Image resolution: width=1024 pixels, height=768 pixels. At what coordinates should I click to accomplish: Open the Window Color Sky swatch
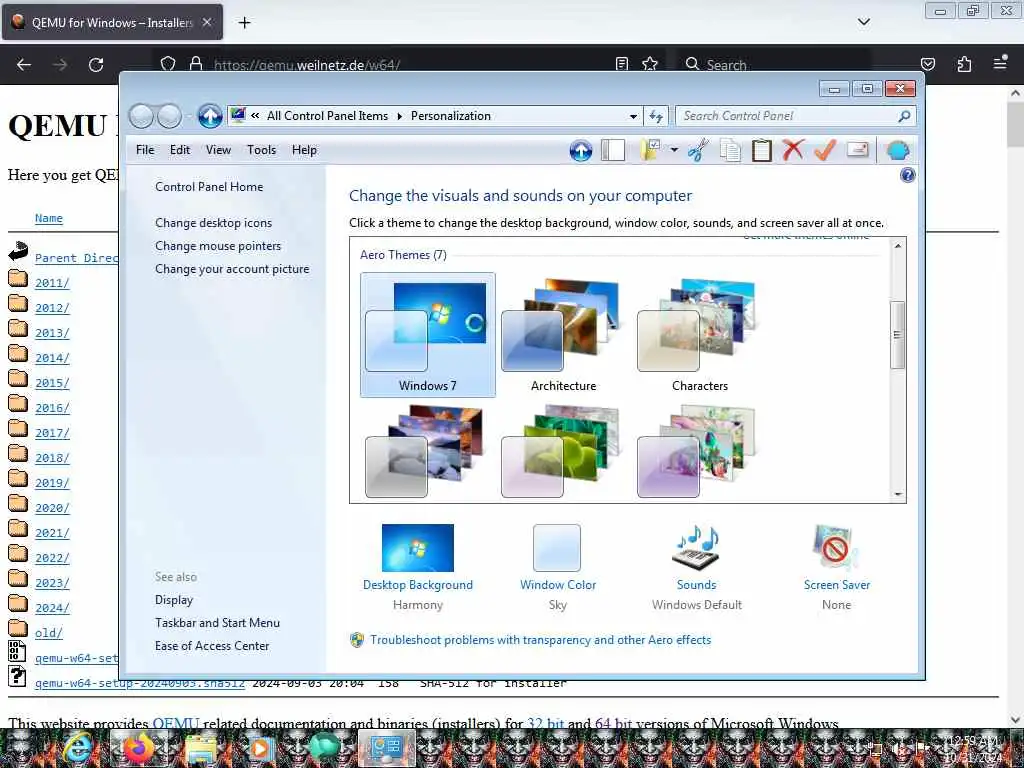coord(557,548)
